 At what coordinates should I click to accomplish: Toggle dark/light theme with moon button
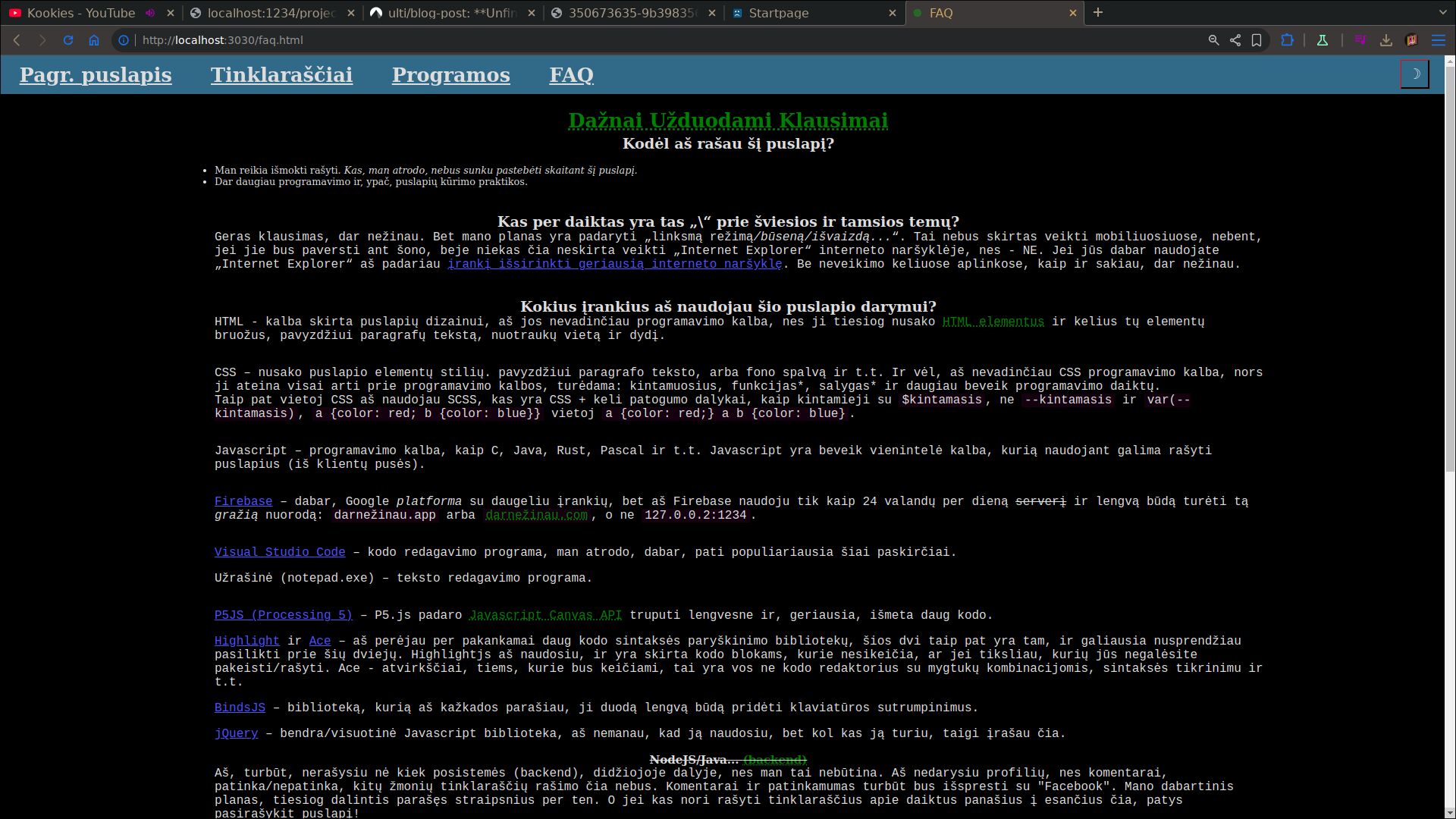point(1414,74)
